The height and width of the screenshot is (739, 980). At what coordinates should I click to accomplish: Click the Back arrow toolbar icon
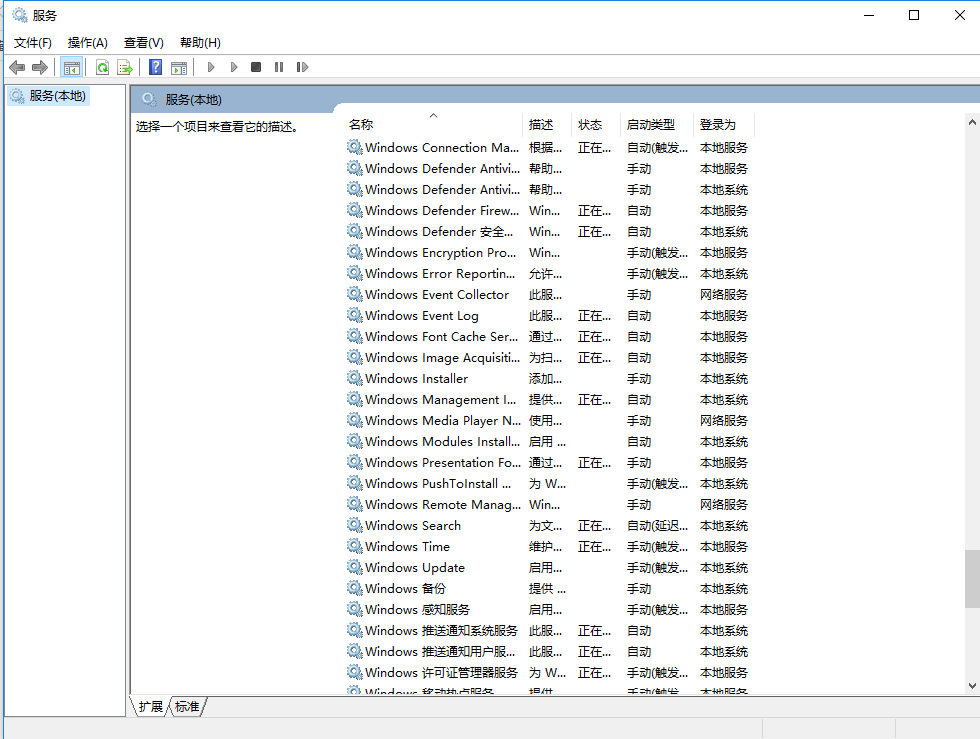[17, 67]
